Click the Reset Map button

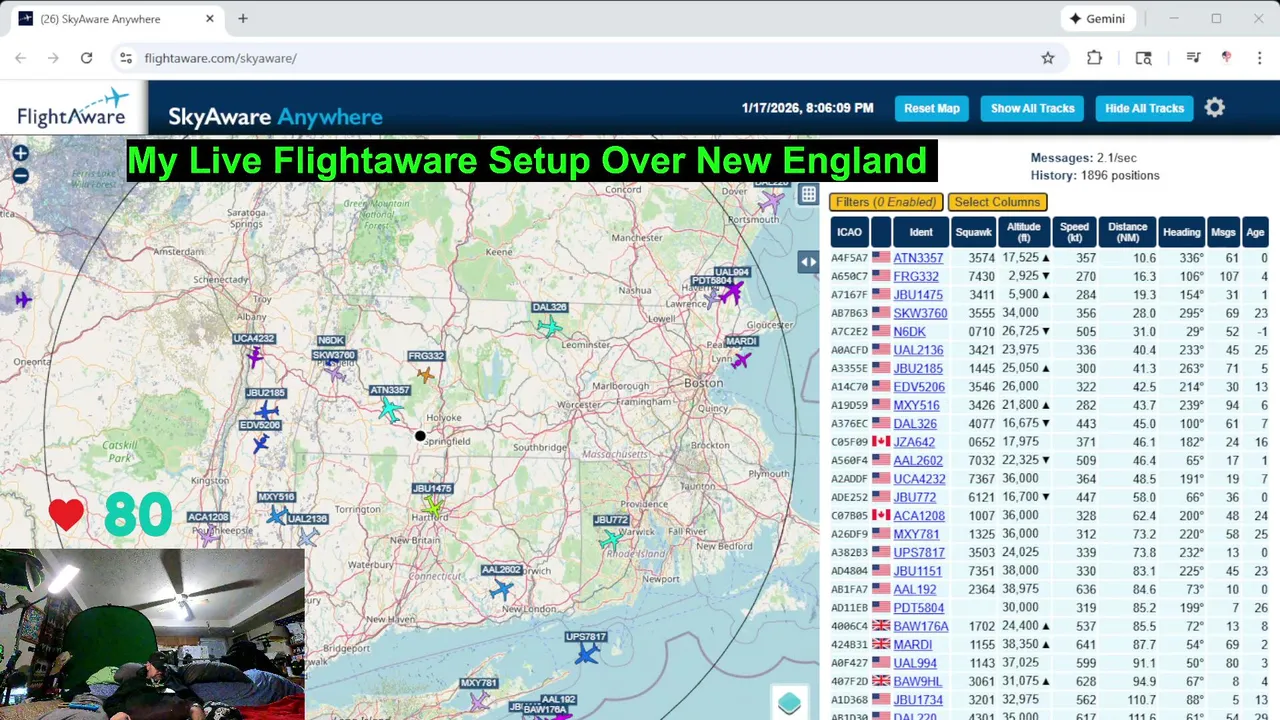[x=932, y=108]
